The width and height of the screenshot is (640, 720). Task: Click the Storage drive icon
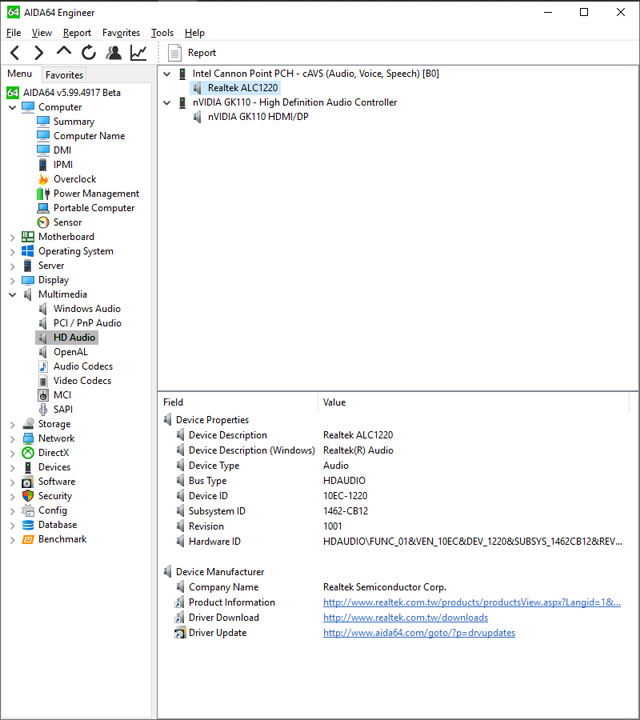28,424
